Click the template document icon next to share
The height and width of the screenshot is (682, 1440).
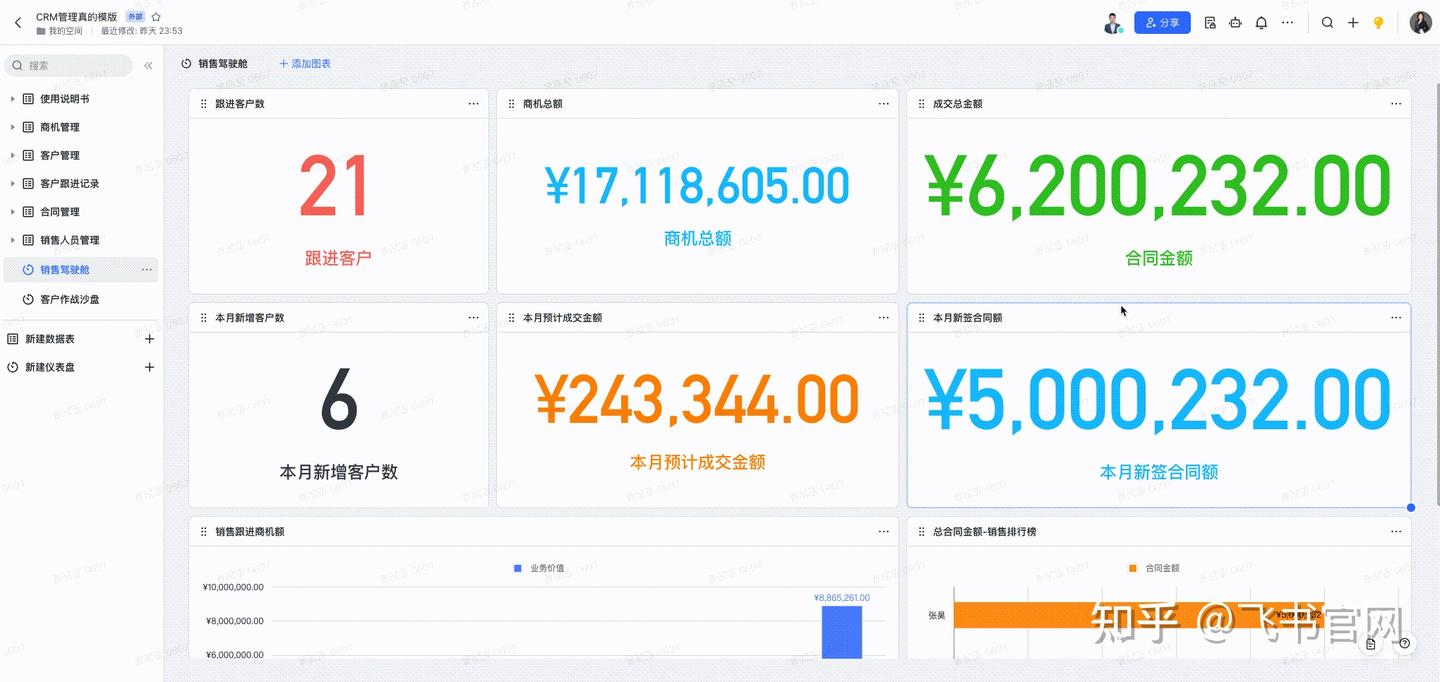pos(1209,21)
